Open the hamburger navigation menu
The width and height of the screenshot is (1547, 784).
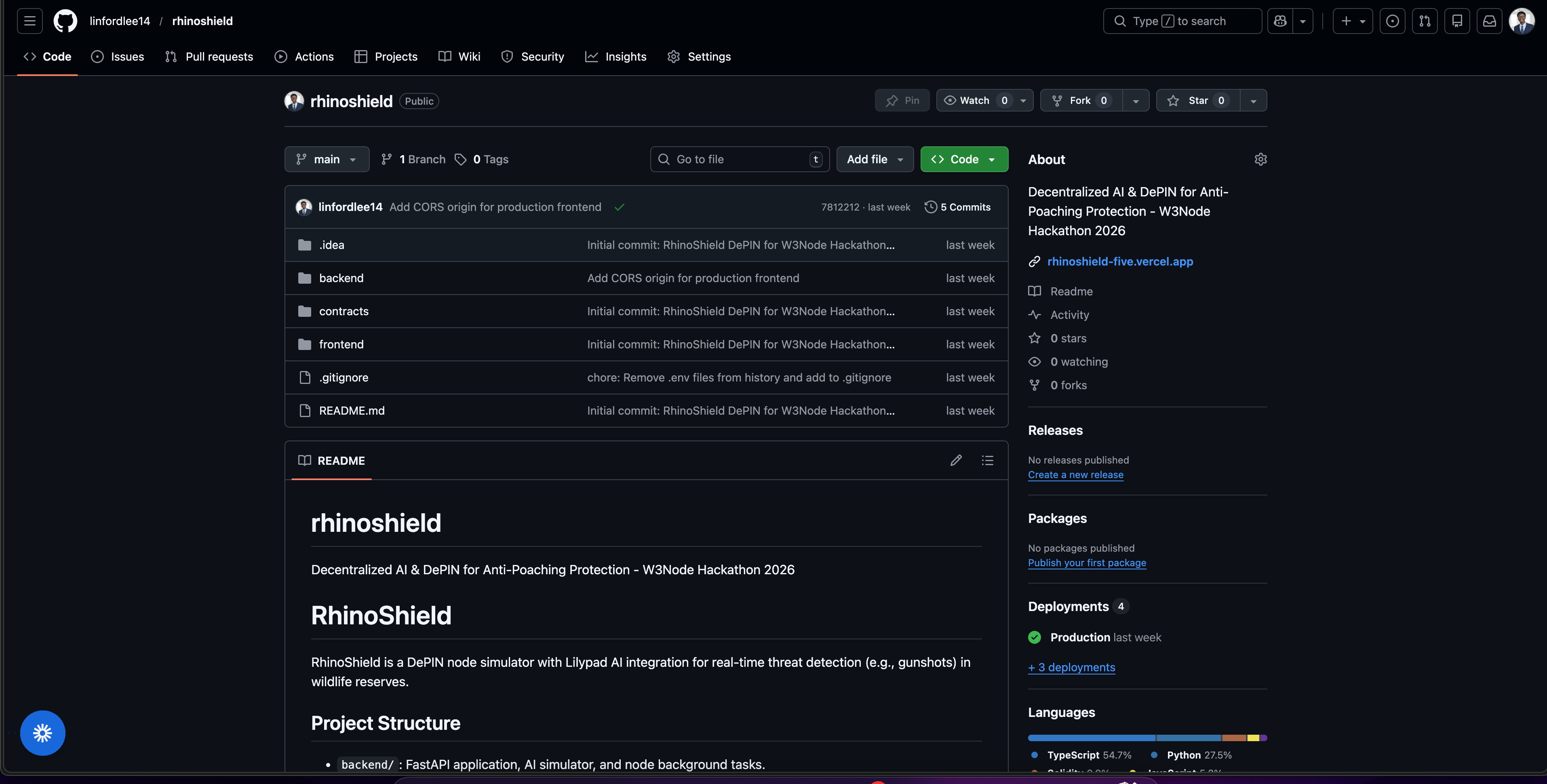click(x=30, y=21)
